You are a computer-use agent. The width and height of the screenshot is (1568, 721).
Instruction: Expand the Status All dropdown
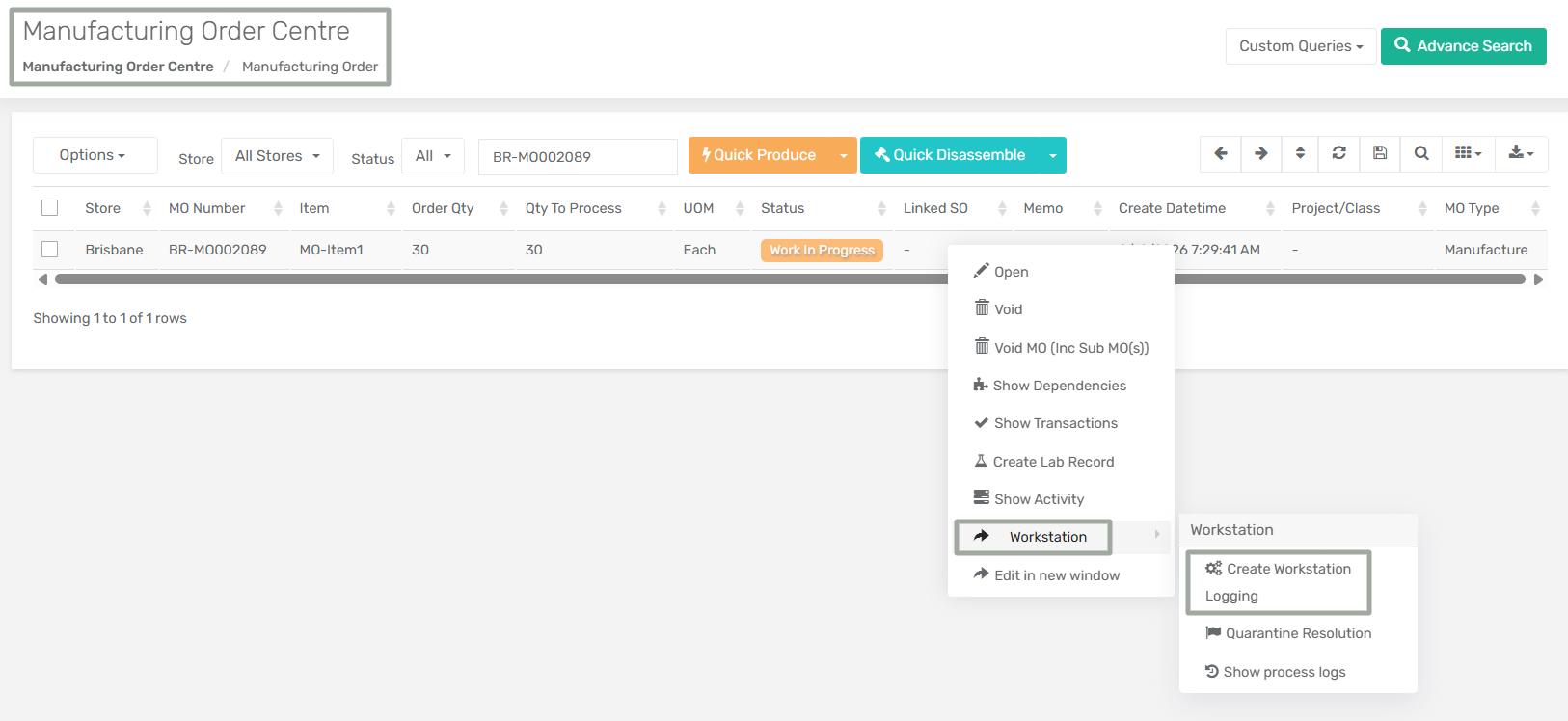pyautogui.click(x=432, y=156)
